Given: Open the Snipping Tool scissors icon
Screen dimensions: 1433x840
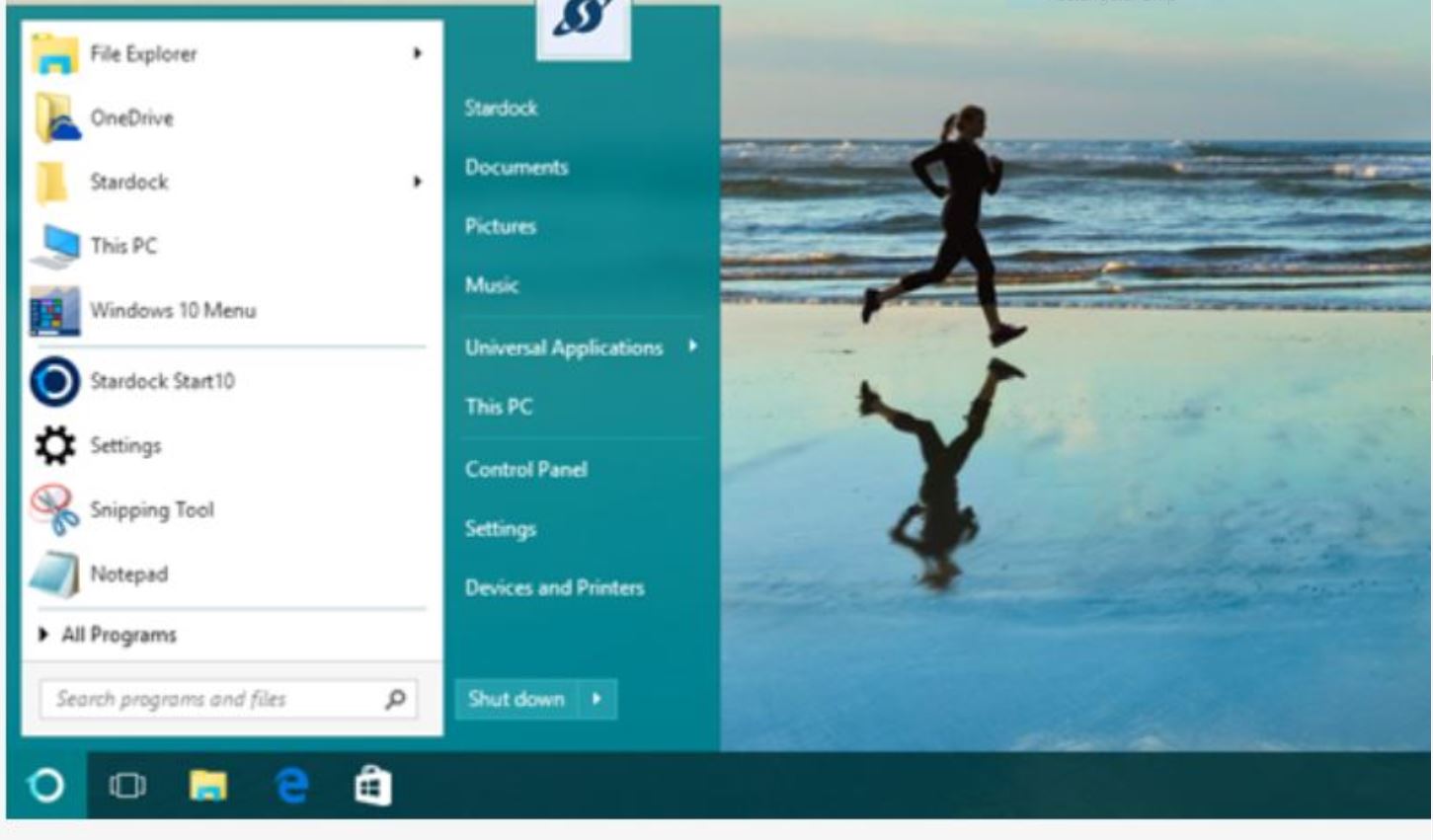Looking at the screenshot, I should tap(54, 510).
